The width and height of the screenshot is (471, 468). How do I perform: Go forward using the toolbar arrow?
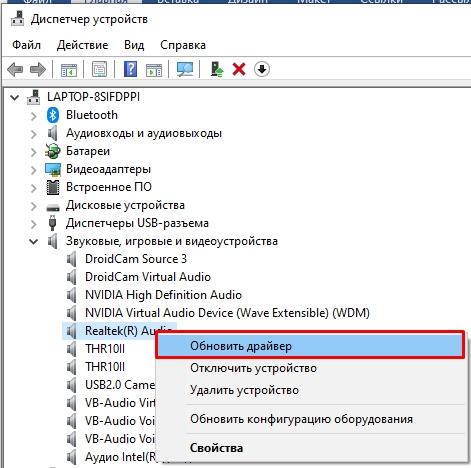(x=38, y=70)
